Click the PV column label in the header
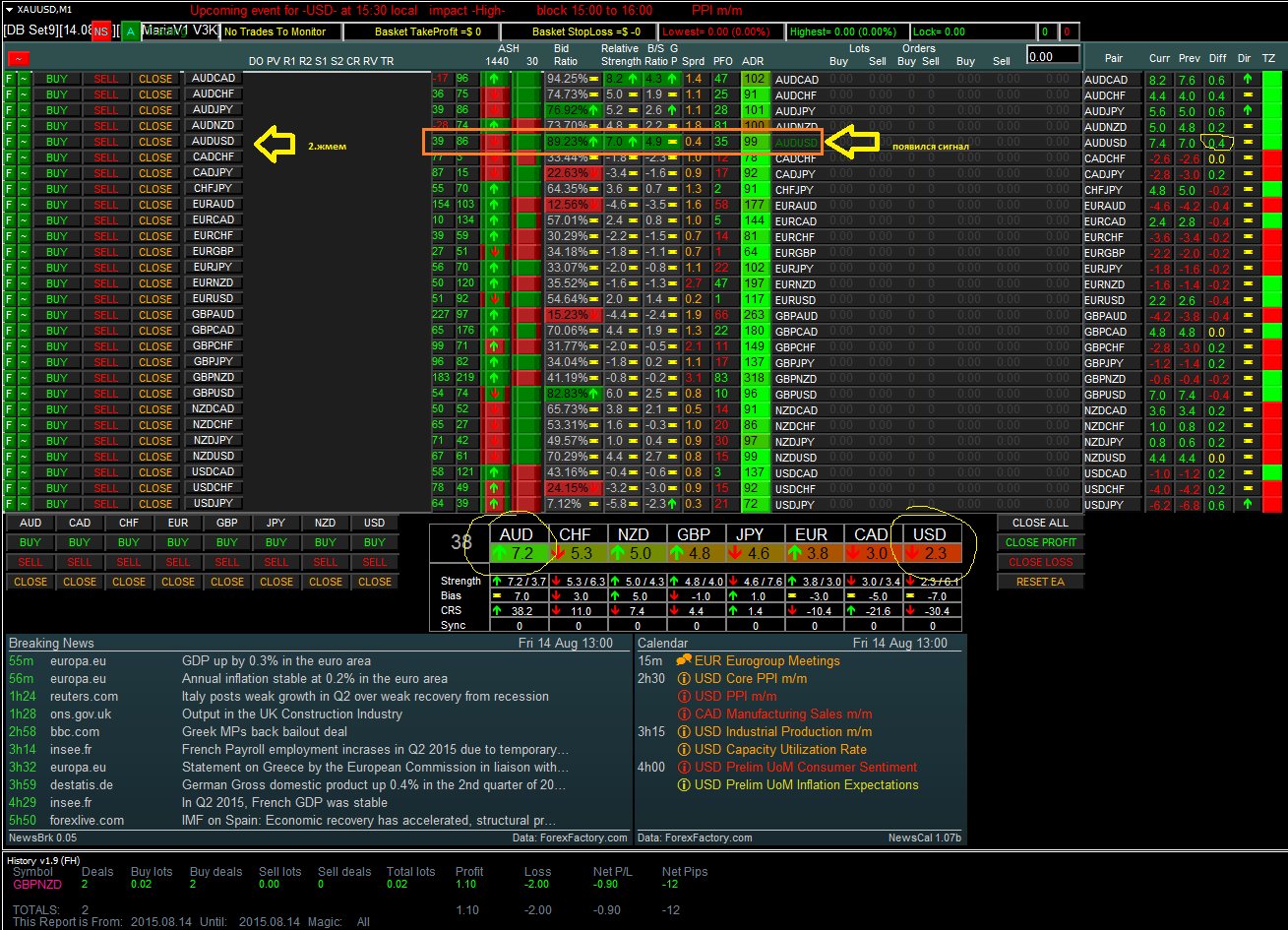1288x930 pixels. pos(274,61)
